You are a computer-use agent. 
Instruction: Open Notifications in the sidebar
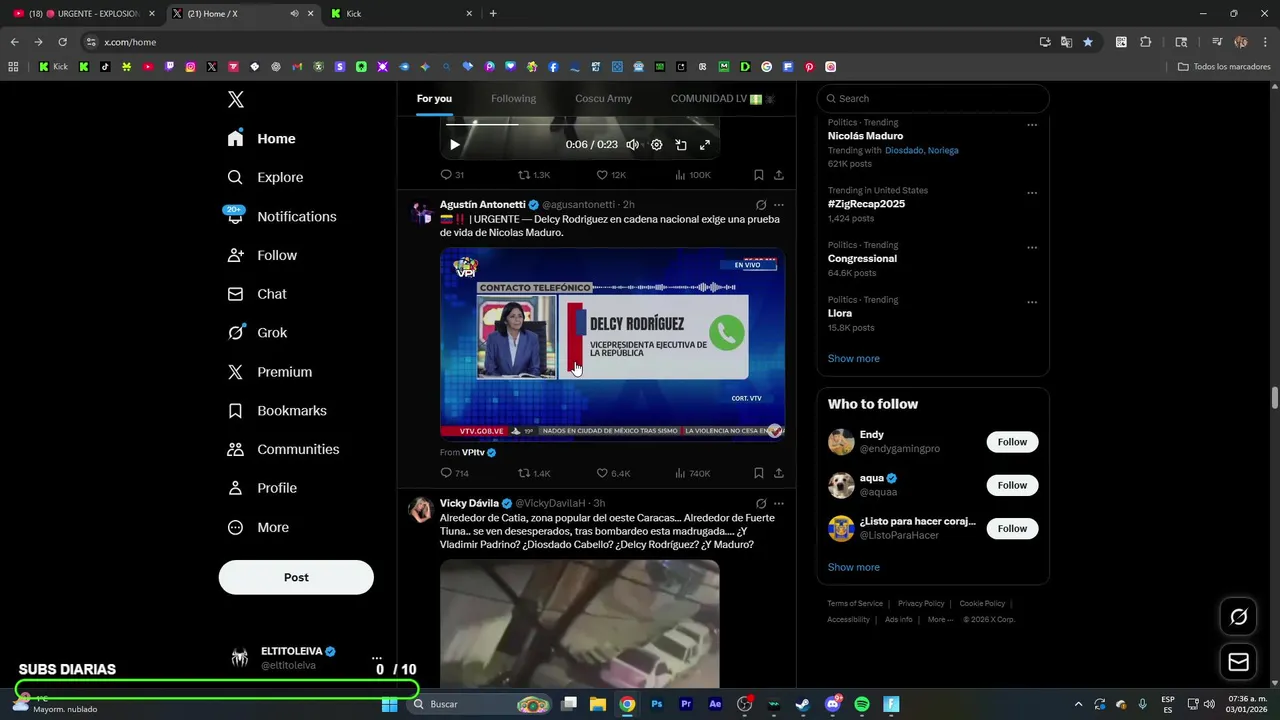pos(281,216)
